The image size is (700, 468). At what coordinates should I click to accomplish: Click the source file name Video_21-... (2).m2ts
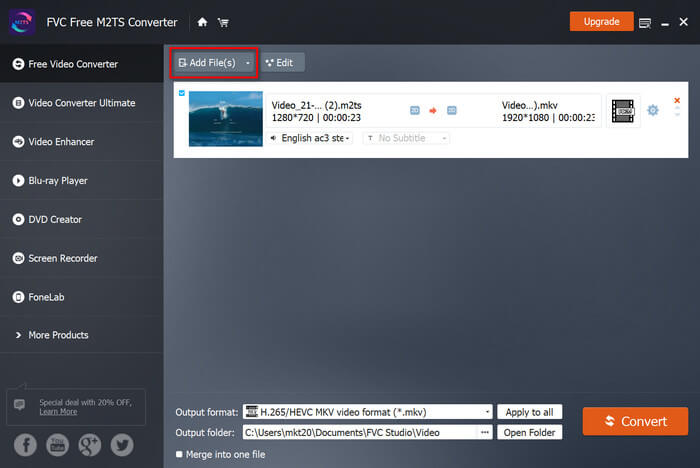(317, 105)
